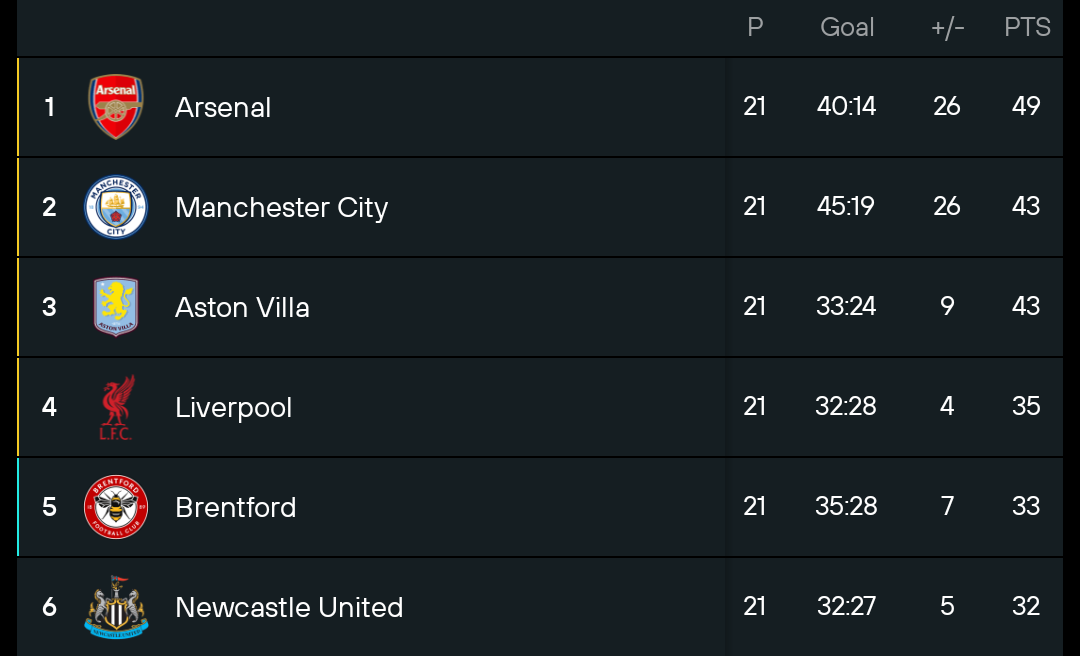
Task: Open the Brentford team name link
Action: [236, 507]
